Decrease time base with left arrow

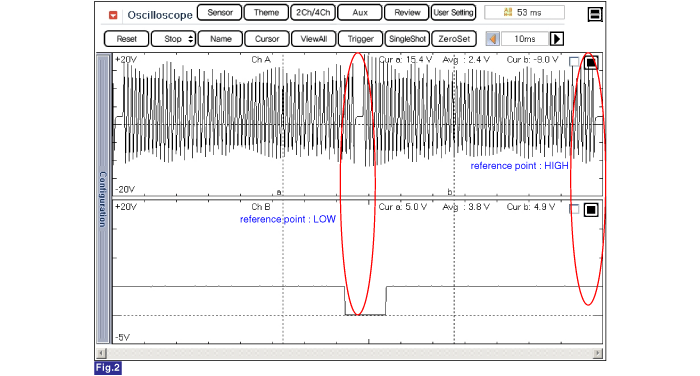(x=493, y=39)
